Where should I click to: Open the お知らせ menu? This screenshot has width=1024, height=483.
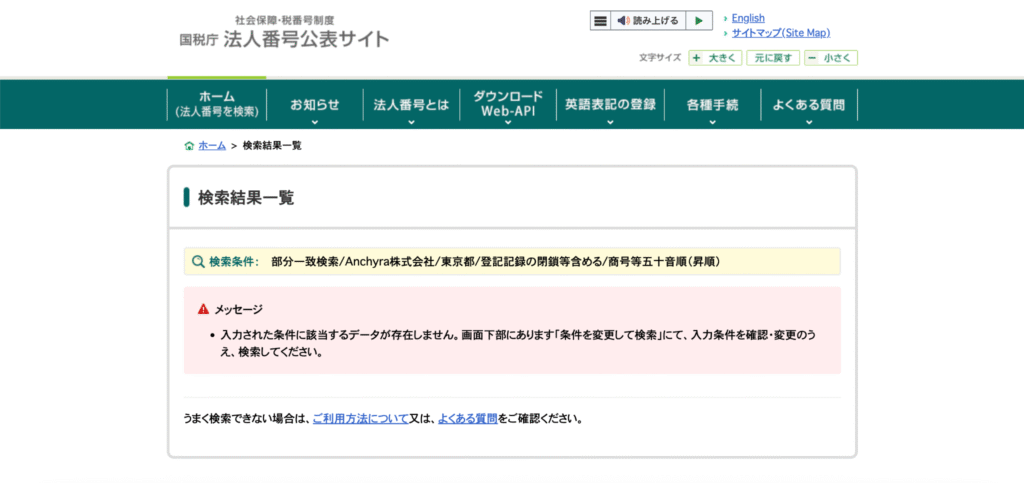[x=315, y=104]
